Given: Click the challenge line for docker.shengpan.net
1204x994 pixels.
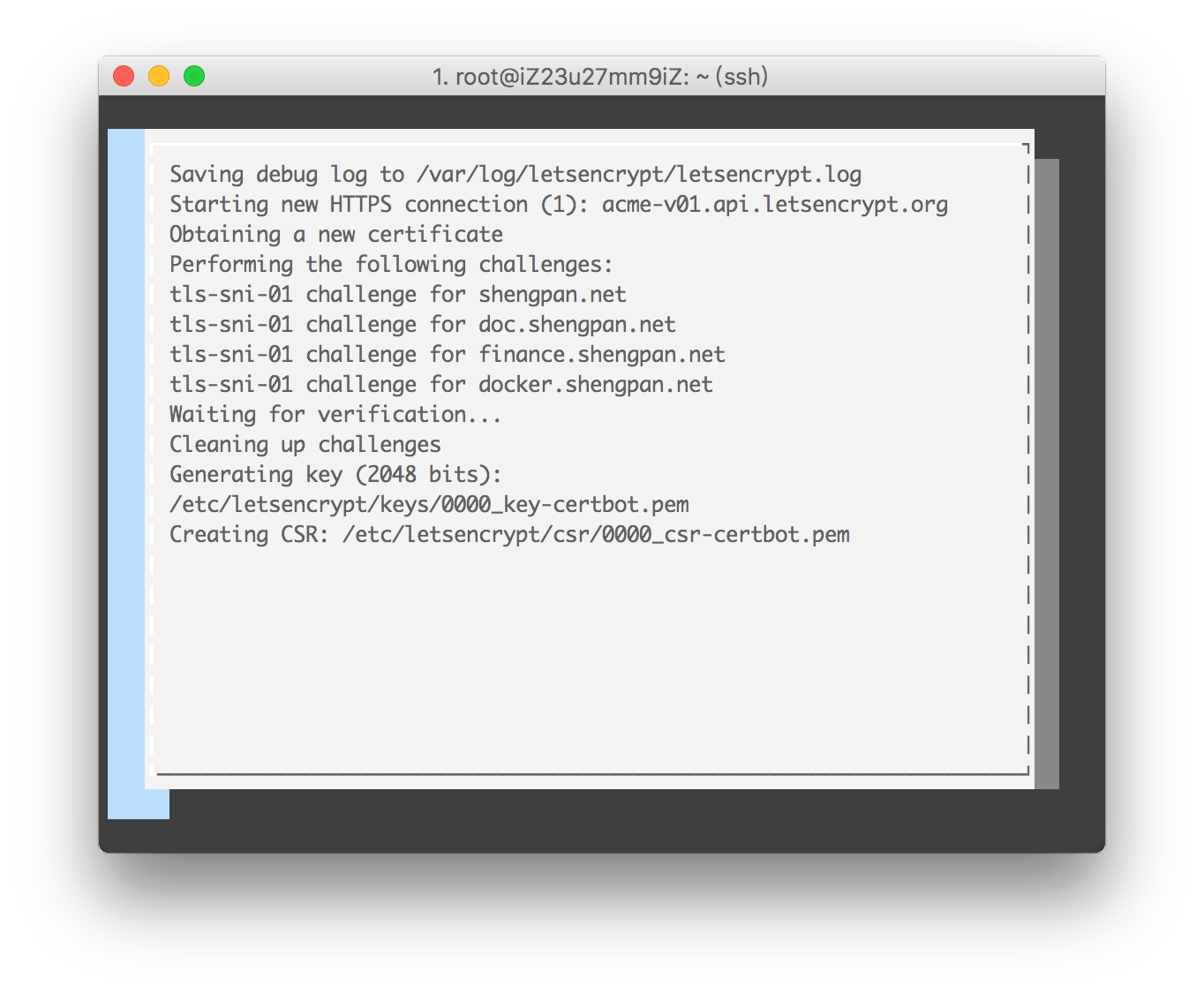Looking at the screenshot, I should (441, 385).
